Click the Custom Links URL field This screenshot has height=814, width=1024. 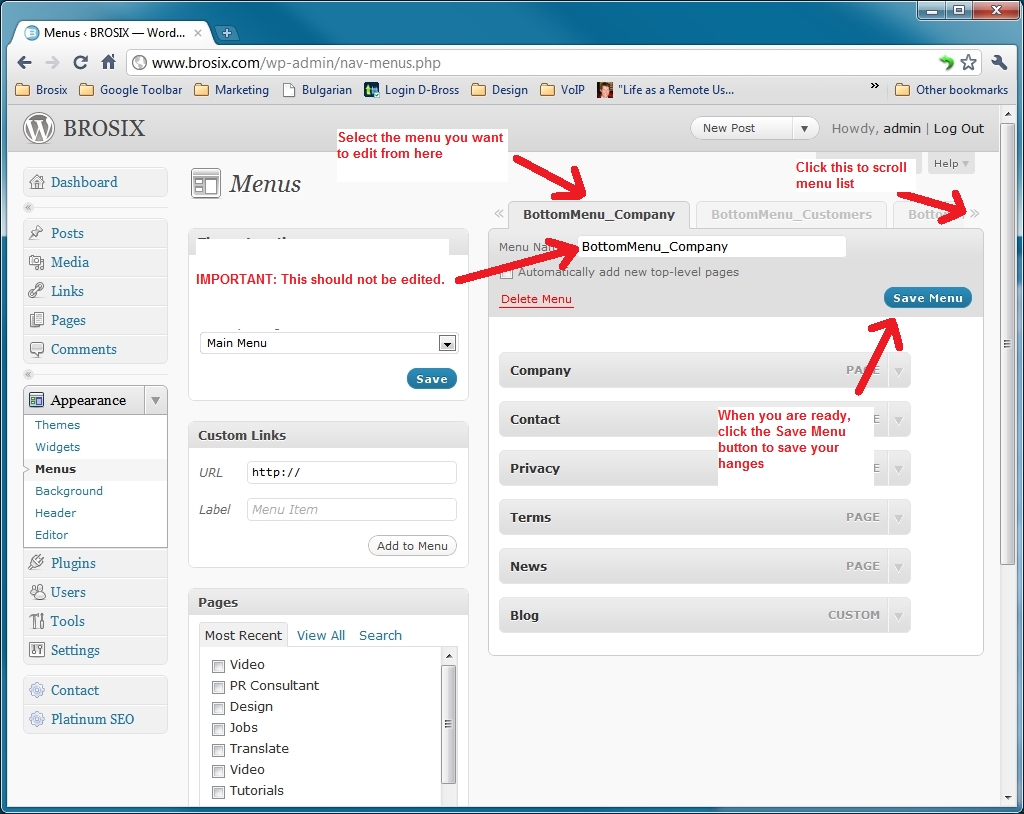click(x=351, y=472)
